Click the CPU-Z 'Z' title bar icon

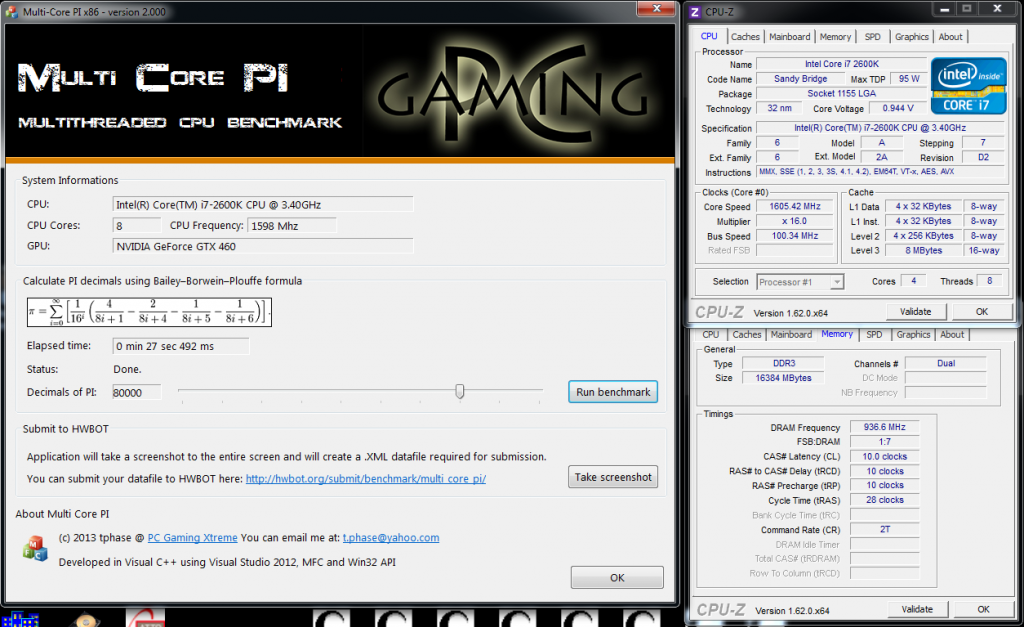(695, 12)
